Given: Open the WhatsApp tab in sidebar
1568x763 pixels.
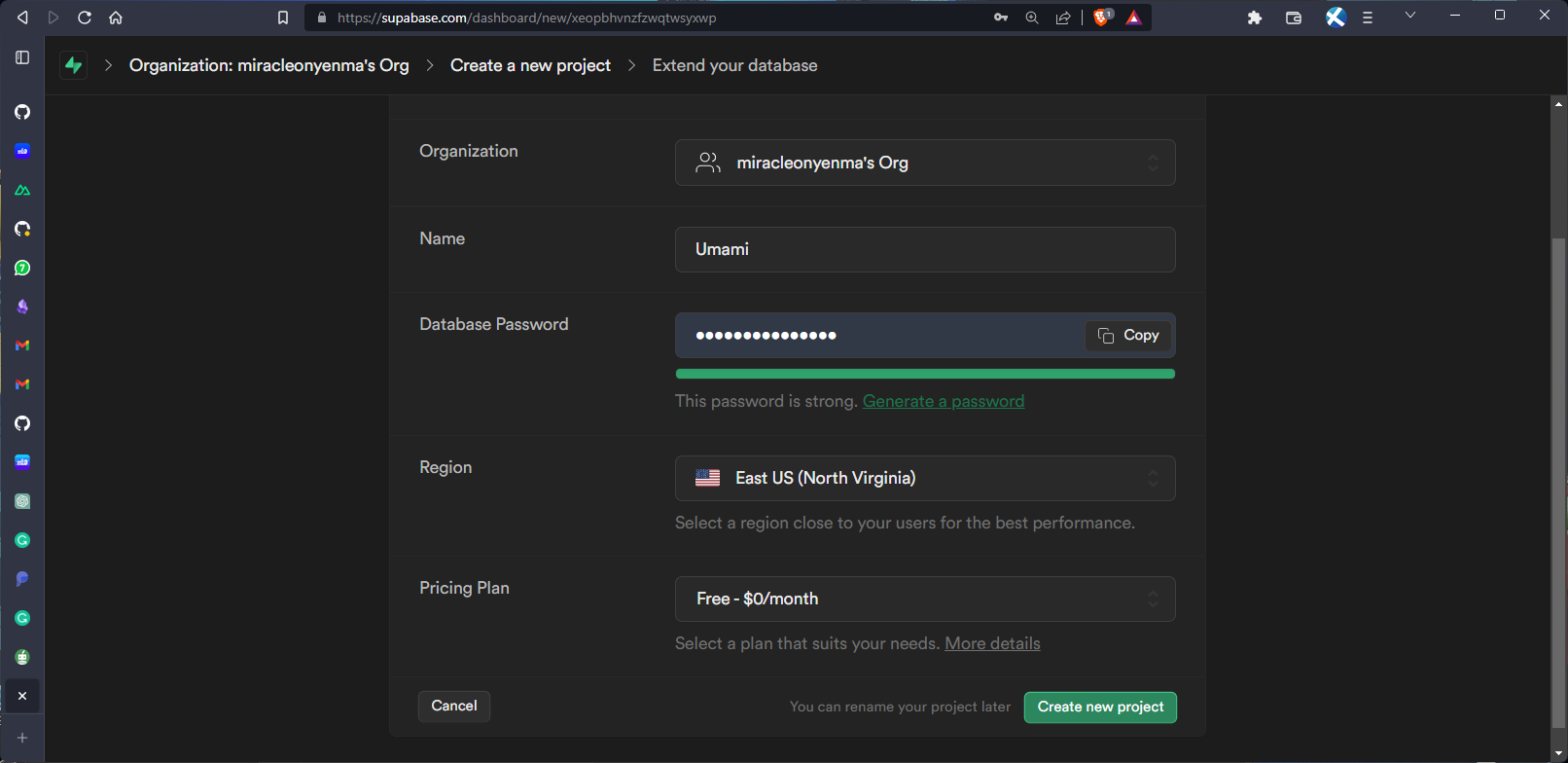Looking at the screenshot, I should [x=22, y=268].
